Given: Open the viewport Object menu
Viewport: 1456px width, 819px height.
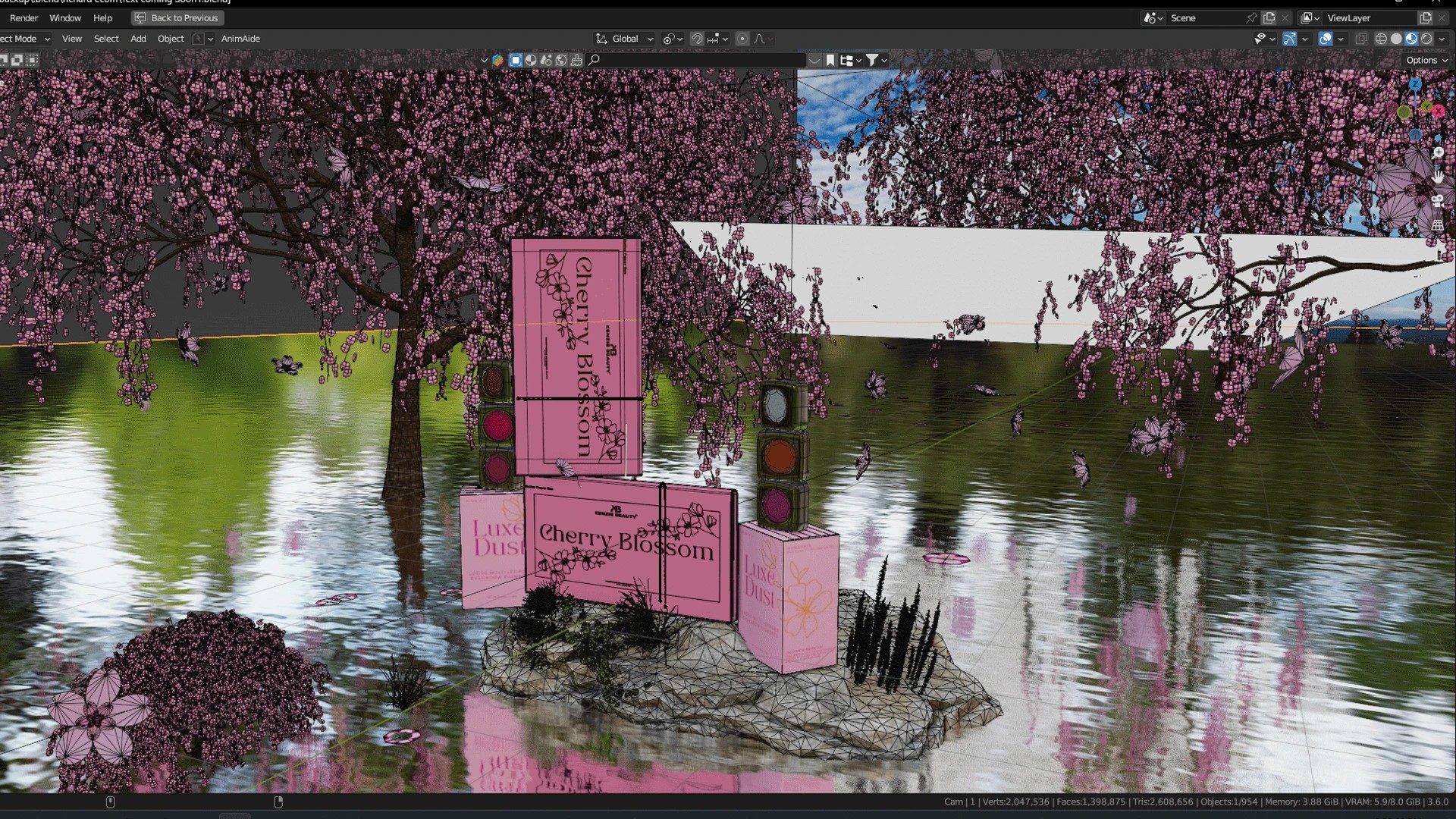Looking at the screenshot, I should pos(171,39).
